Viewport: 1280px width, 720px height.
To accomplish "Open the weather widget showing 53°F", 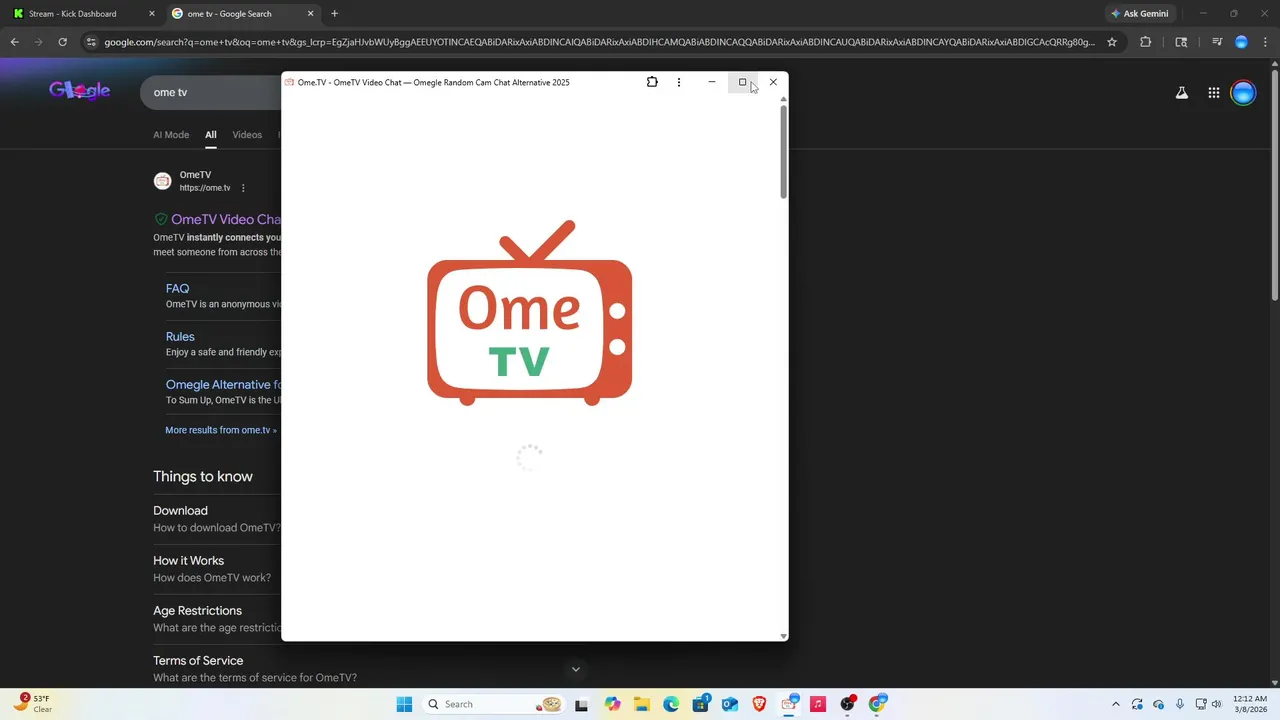I will [x=34, y=704].
